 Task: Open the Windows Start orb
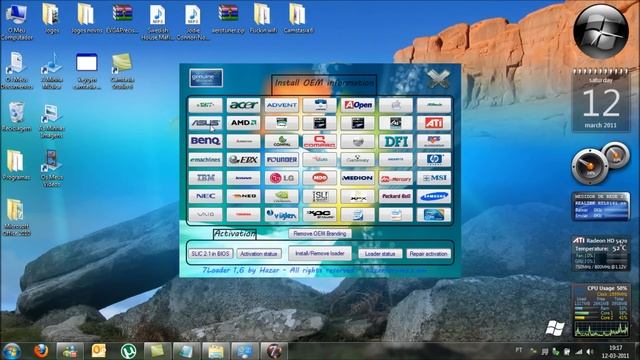tap(11, 351)
